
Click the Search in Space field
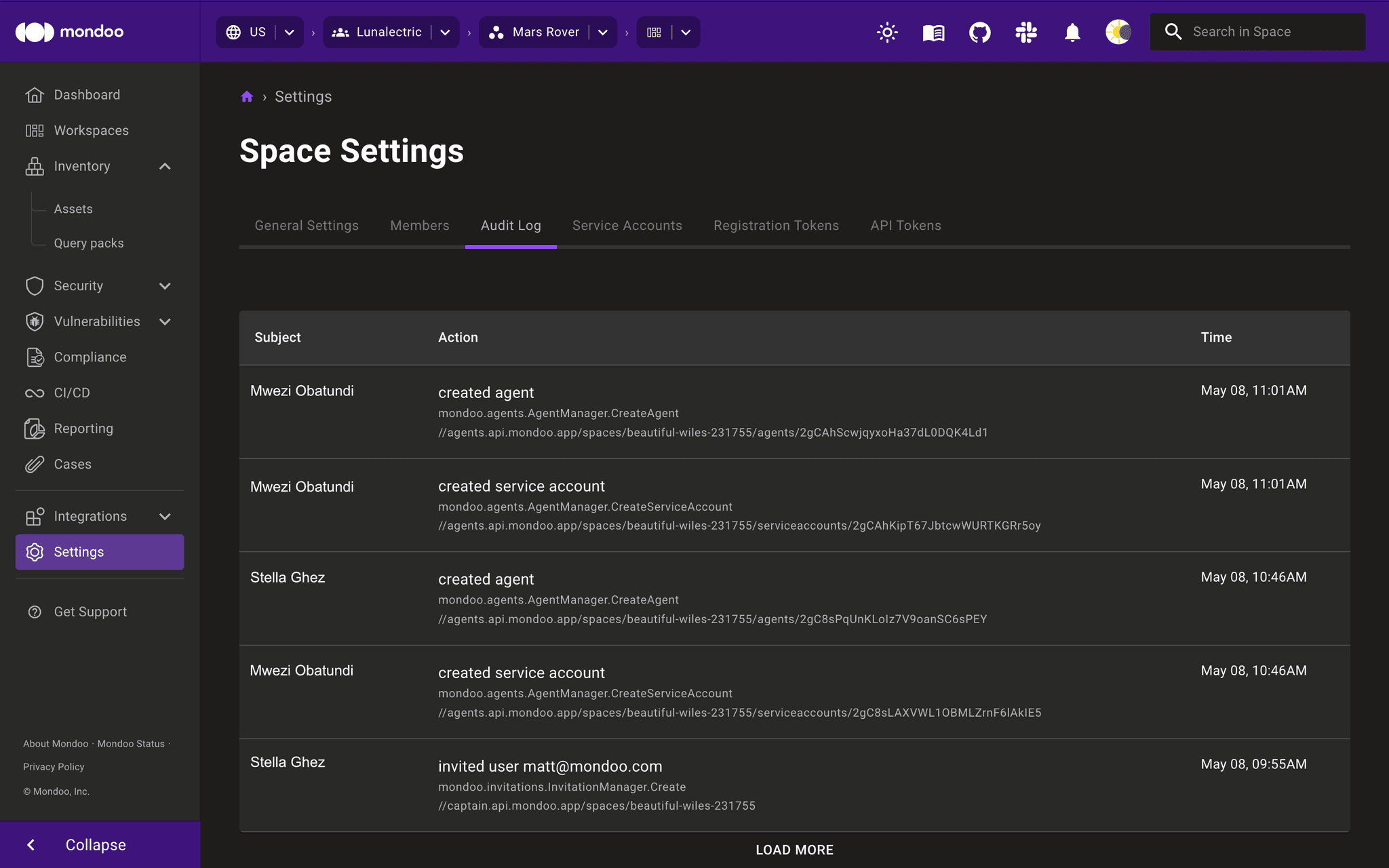(1257, 31)
